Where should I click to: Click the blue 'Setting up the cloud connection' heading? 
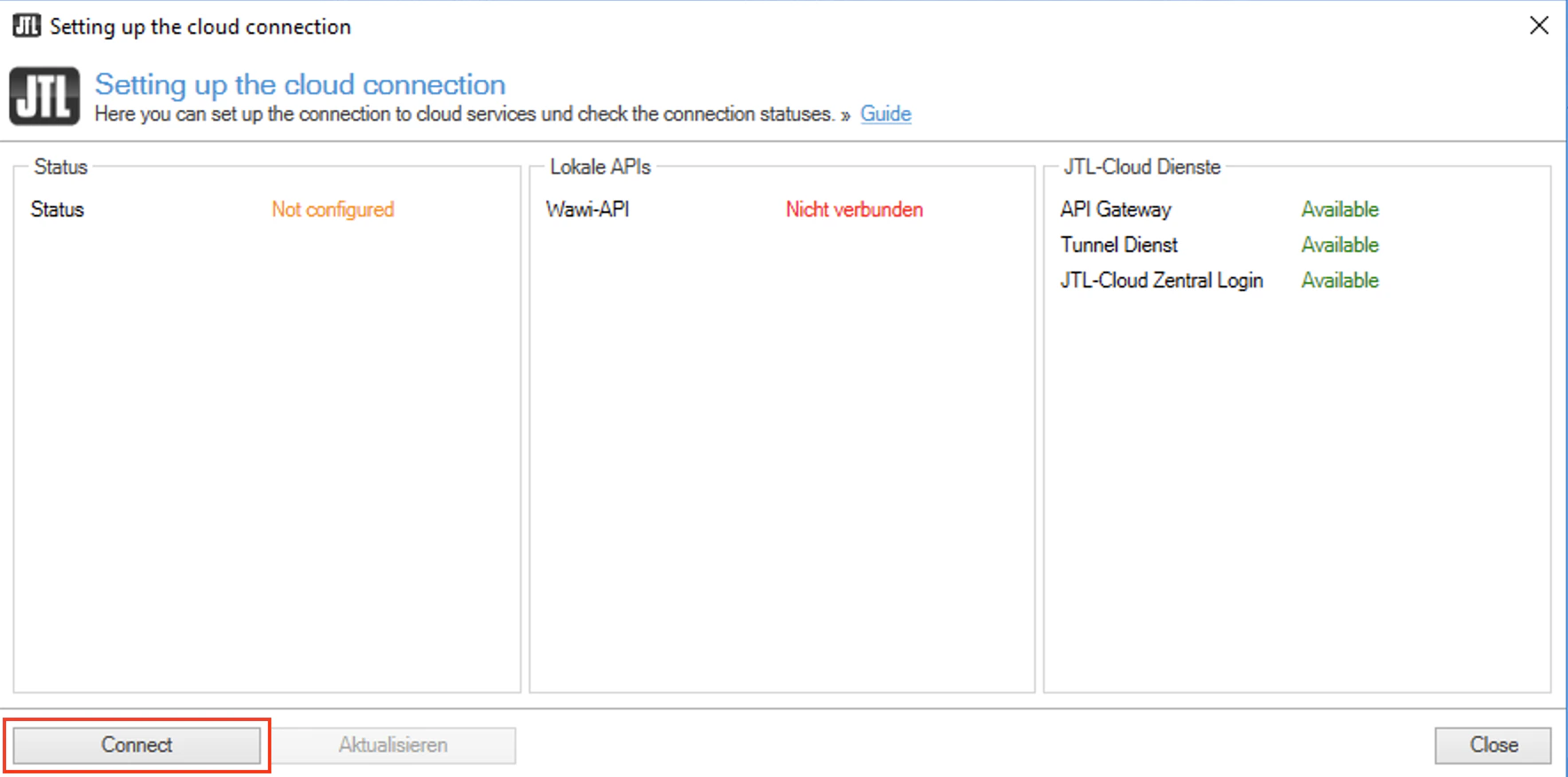tap(300, 84)
